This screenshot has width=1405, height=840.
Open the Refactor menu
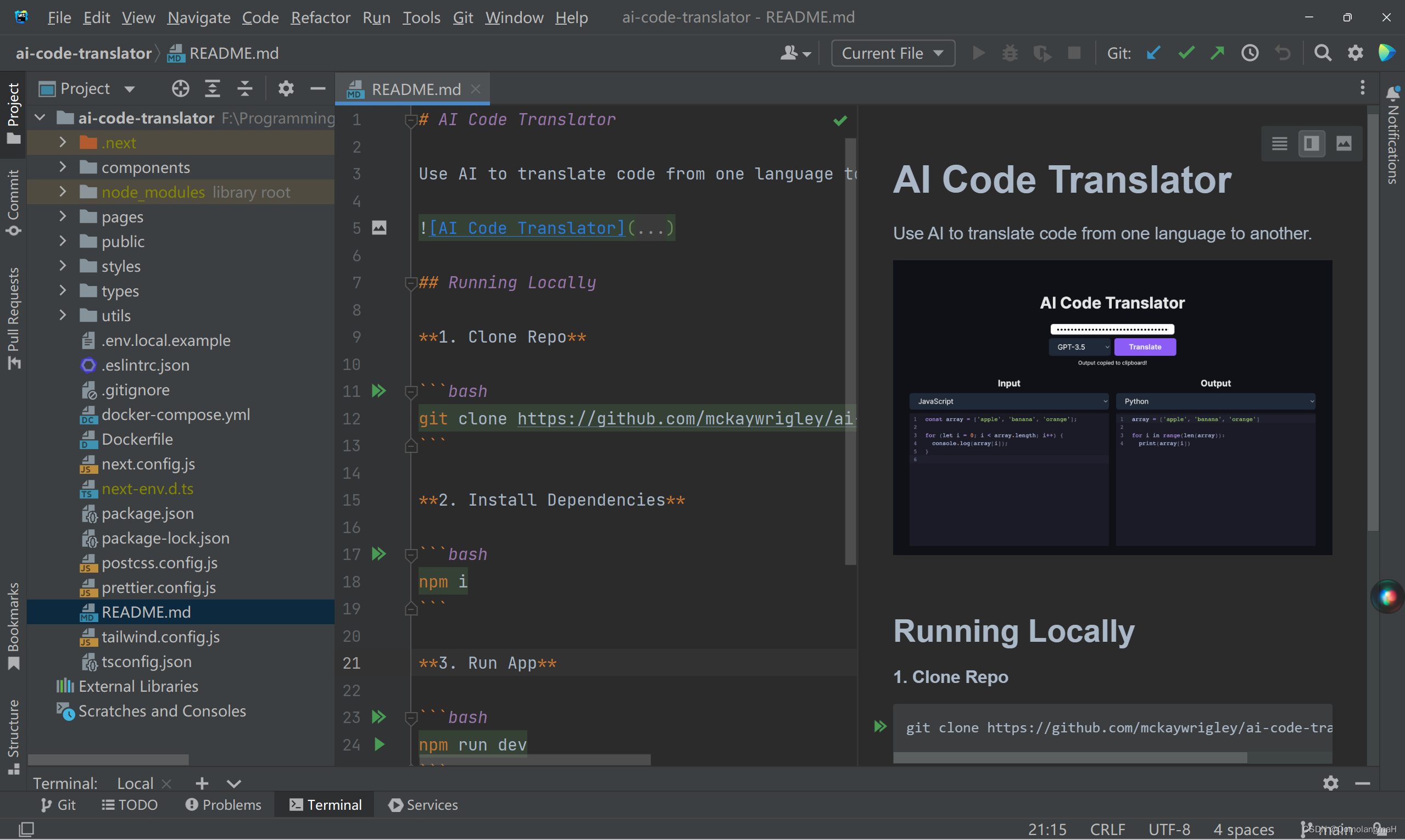pos(320,18)
